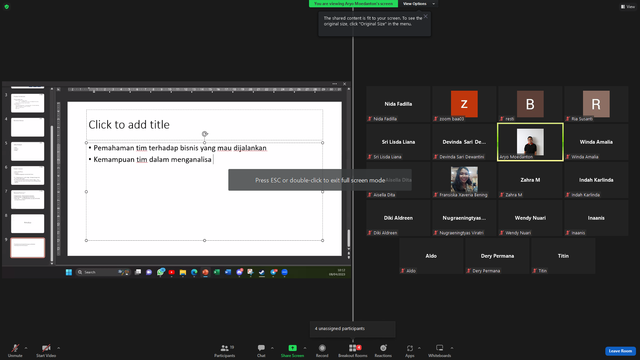The width and height of the screenshot is (640, 360).
Task: Click the File Explorer icon in shared taskbar
Action: pos(183,272)
